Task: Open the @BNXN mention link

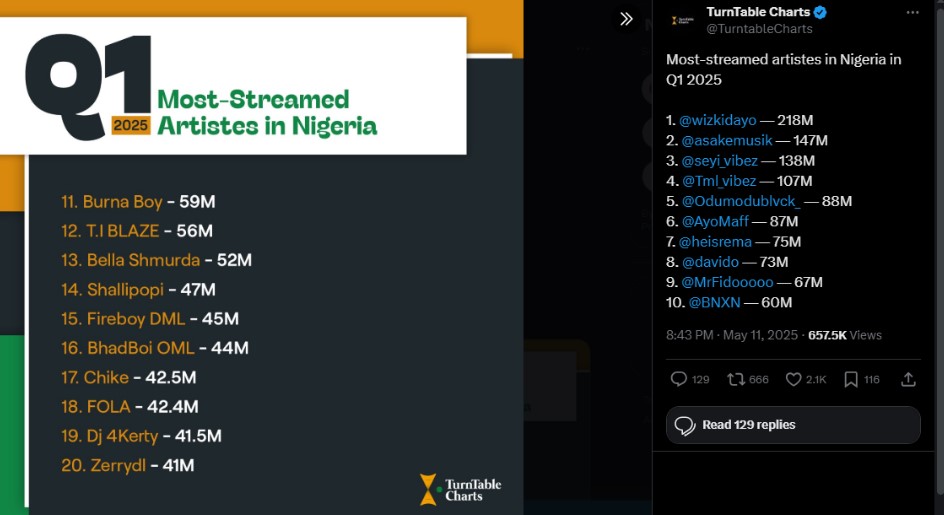Action: (x=714, y=303)
